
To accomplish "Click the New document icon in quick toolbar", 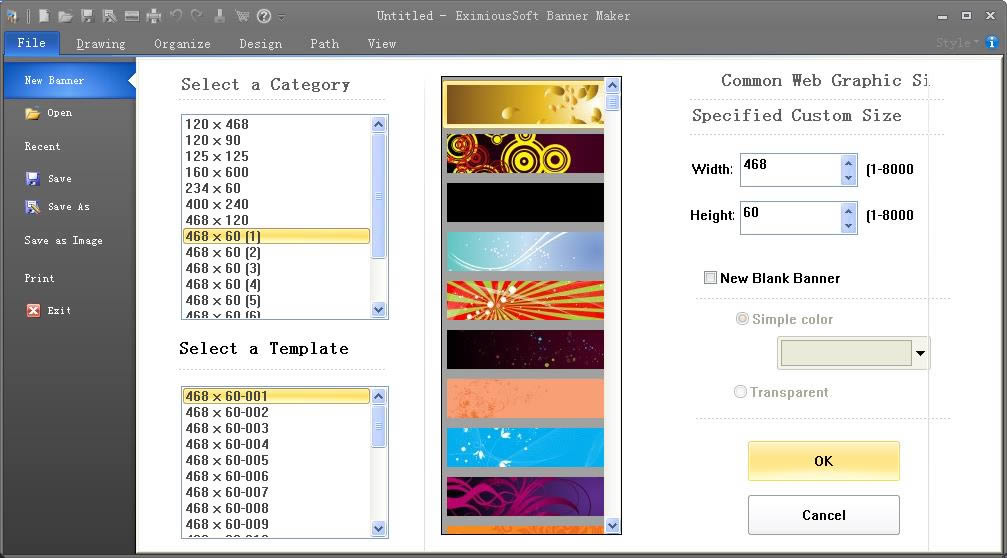I will (x=44, y=16).
